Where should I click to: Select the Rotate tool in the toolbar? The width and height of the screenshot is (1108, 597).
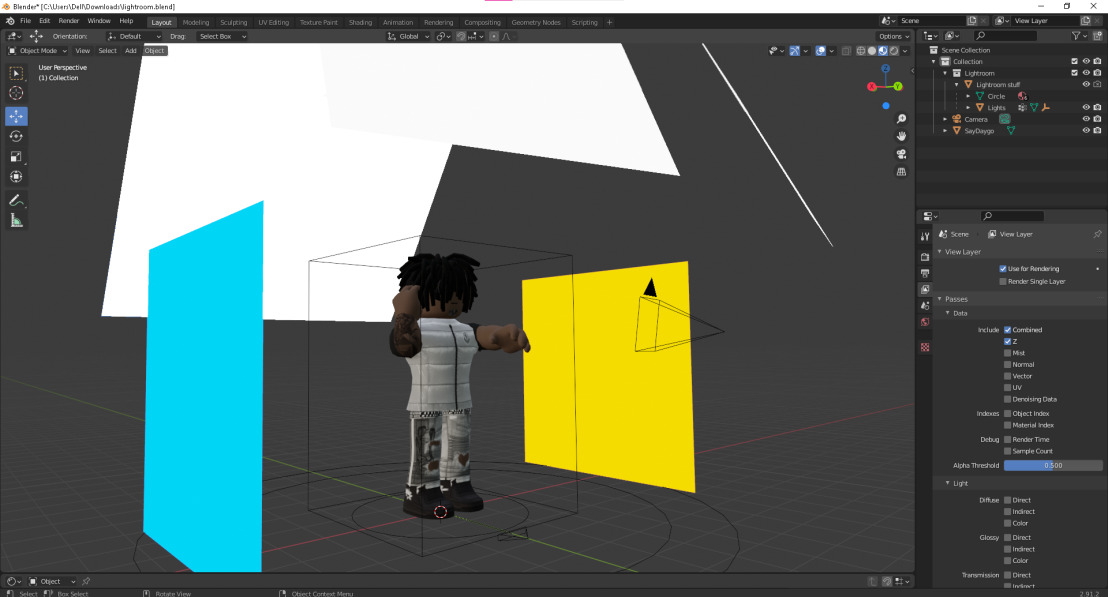tap(16, 136)
